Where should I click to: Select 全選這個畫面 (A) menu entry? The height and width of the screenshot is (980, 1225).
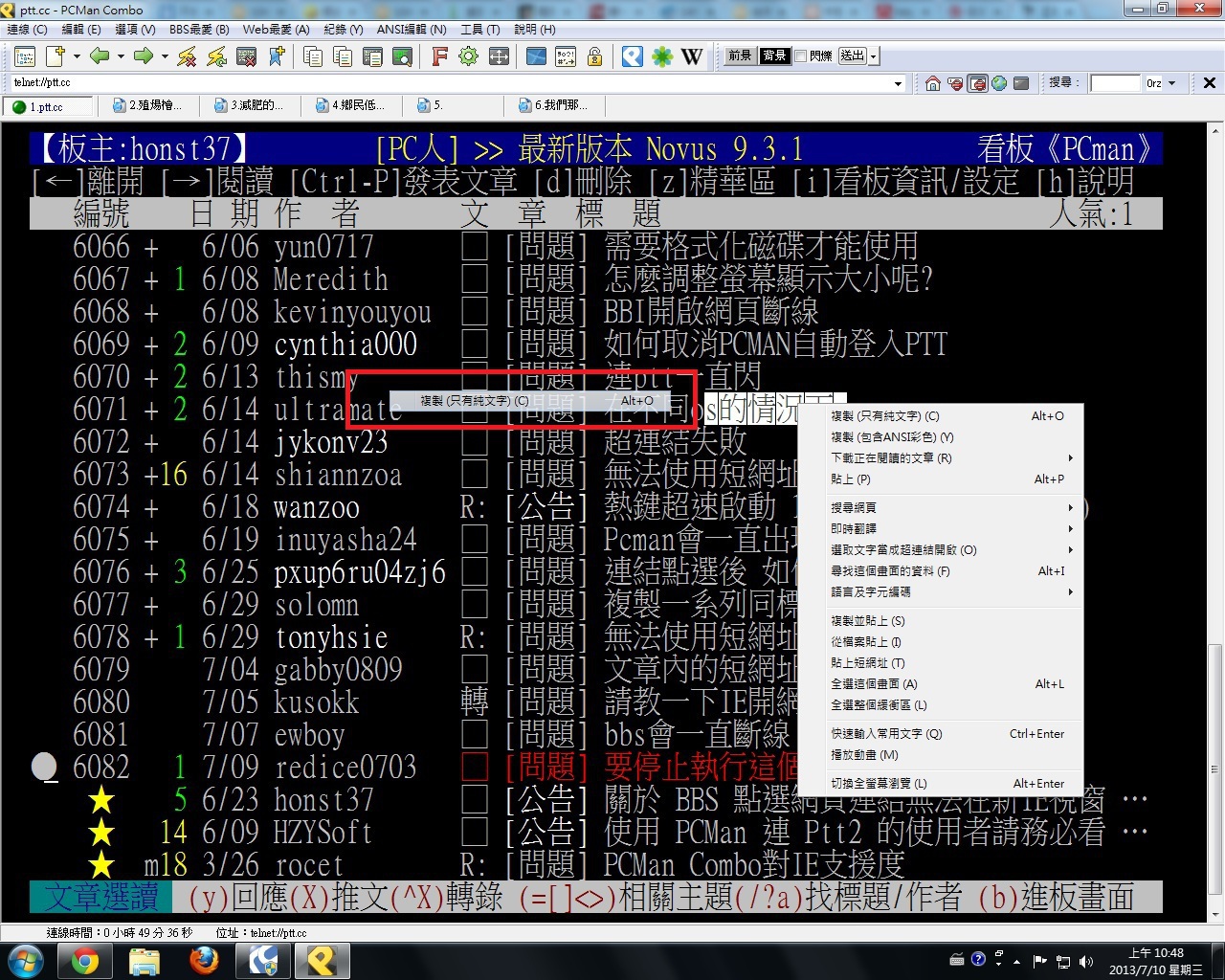pyautogui.click(x=941, y=683)
